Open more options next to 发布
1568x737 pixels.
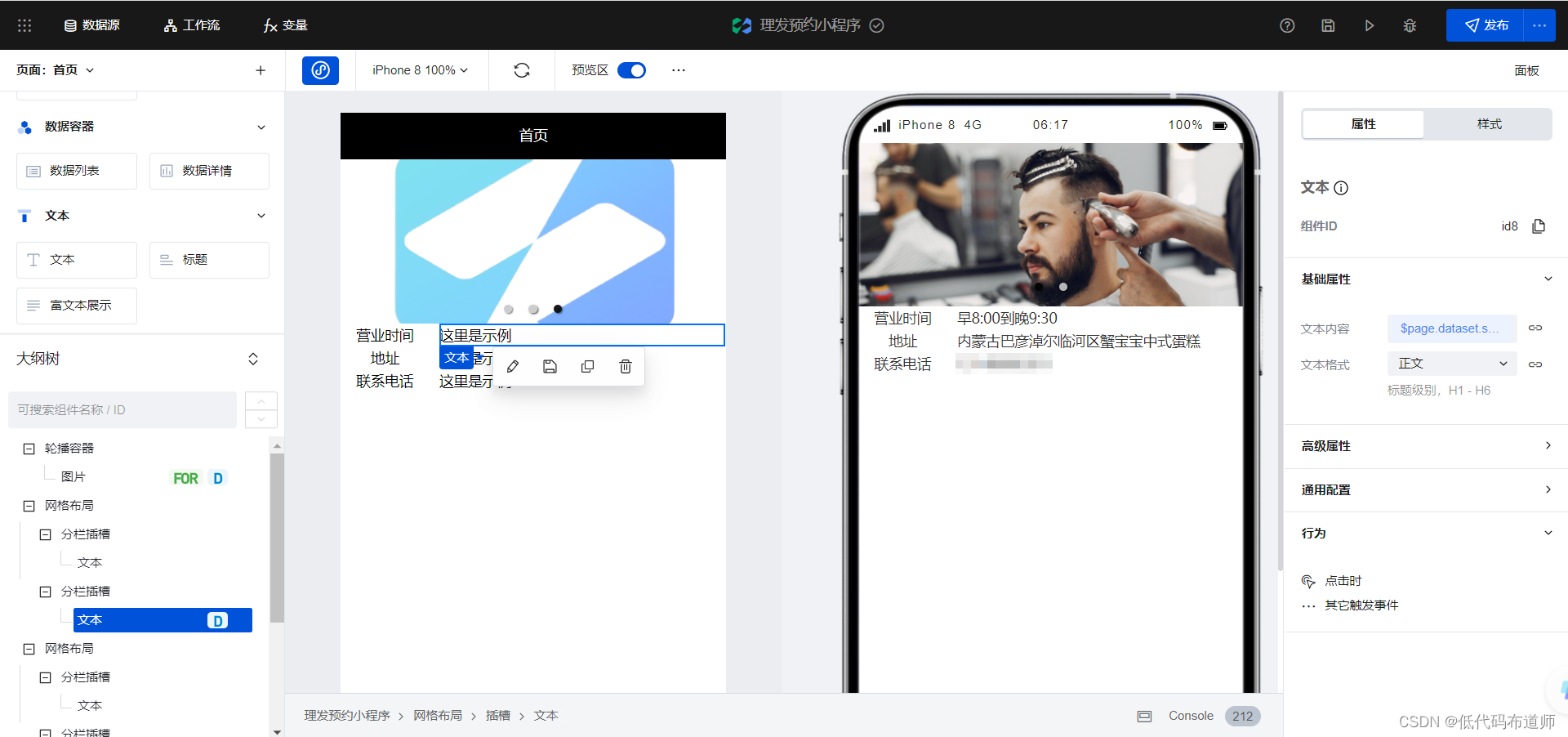click(x=1539, y=25)
